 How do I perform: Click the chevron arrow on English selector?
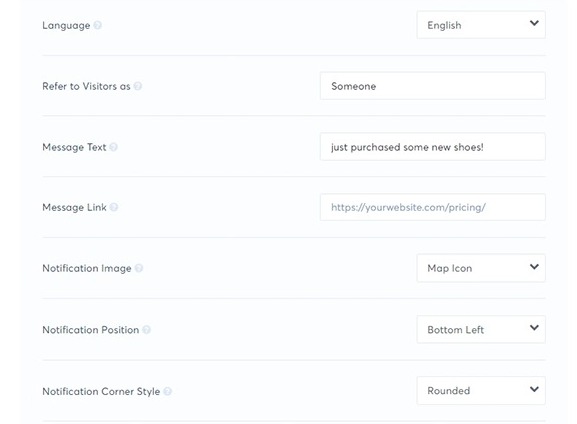click(534, 23)
